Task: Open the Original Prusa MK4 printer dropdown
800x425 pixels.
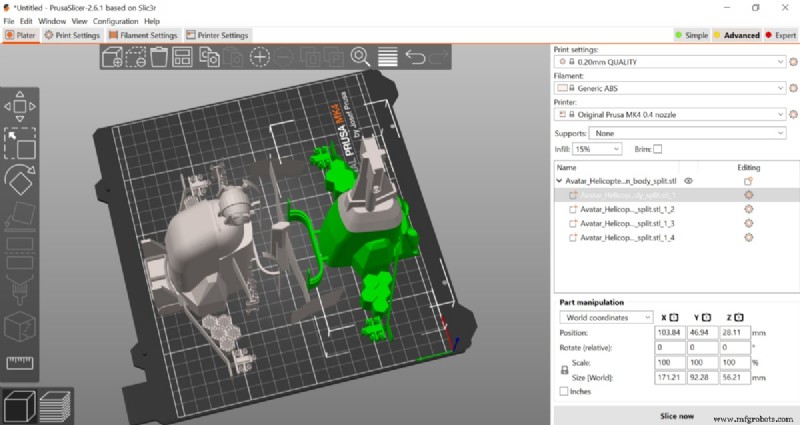Action: pyautogui.click(x=670, y=114)
